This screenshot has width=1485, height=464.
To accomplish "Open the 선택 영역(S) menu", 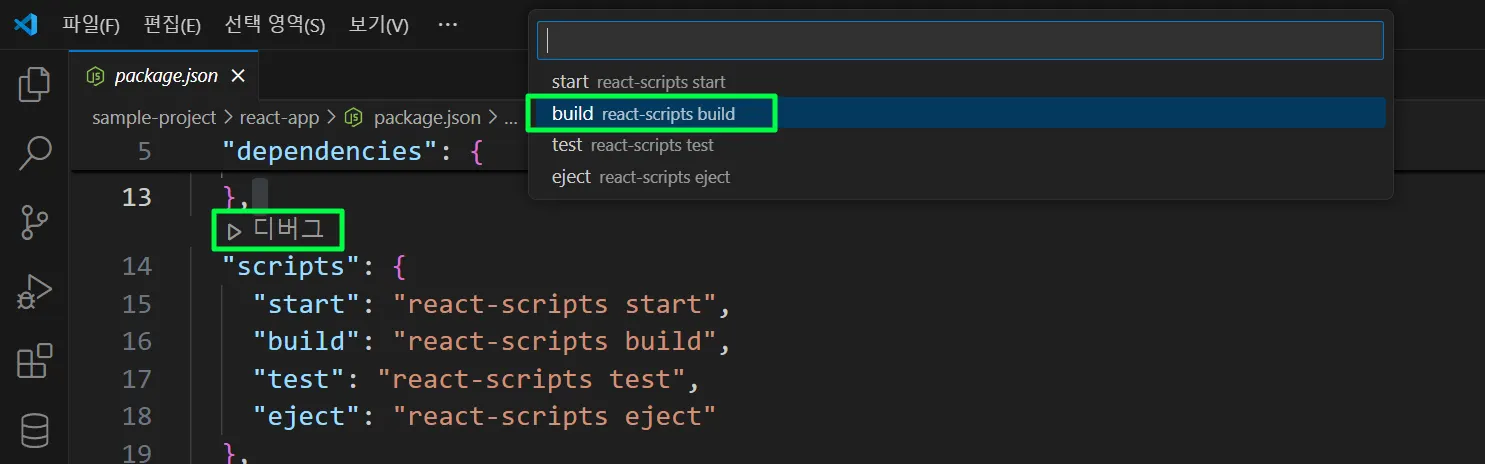I will click(275, 25).
